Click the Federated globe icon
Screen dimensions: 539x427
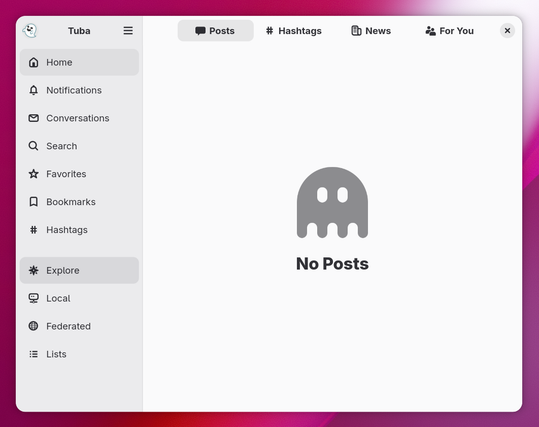[33, 326]
